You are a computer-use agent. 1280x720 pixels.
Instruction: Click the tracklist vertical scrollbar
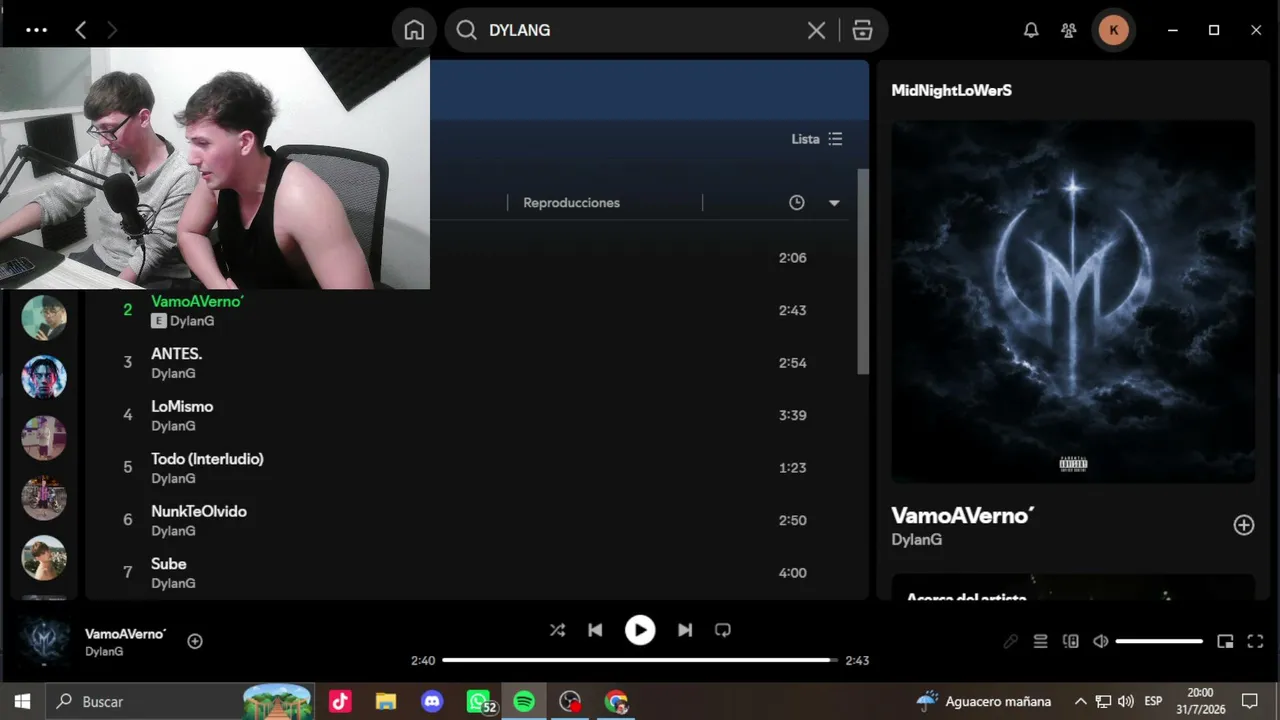coord(864,272)
